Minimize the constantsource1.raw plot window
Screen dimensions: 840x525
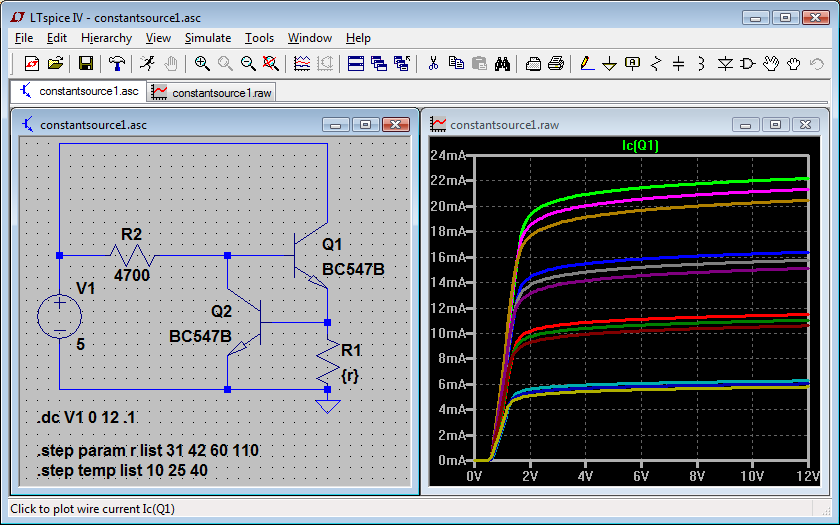point(746,124)
